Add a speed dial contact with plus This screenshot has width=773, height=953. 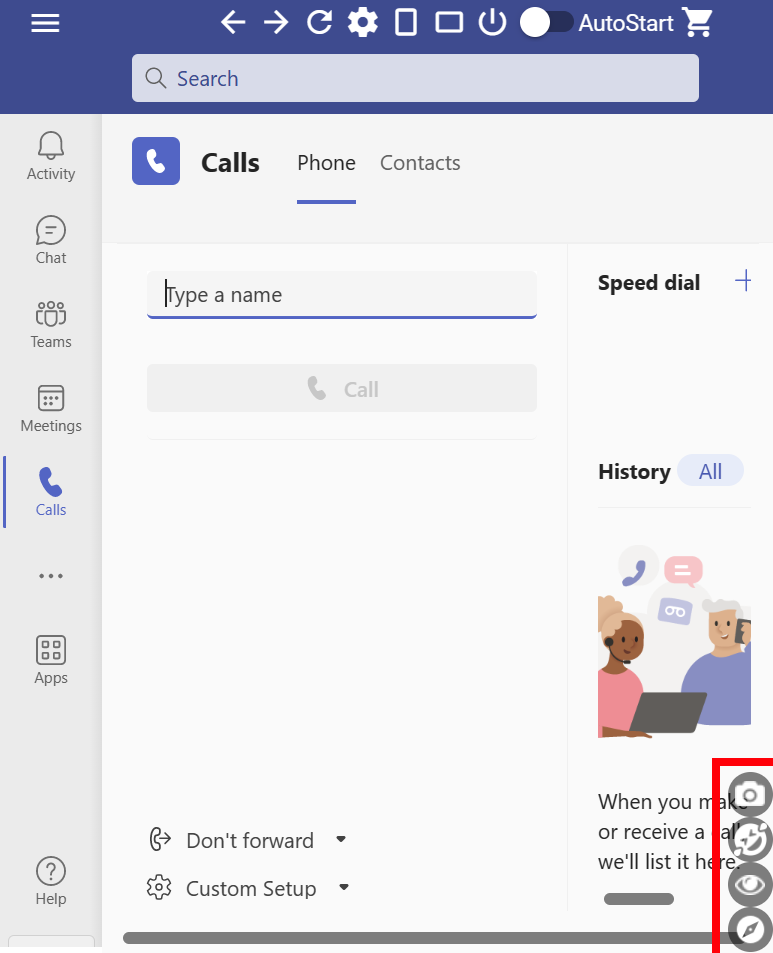pyautogui.click(x=743, y=281)
